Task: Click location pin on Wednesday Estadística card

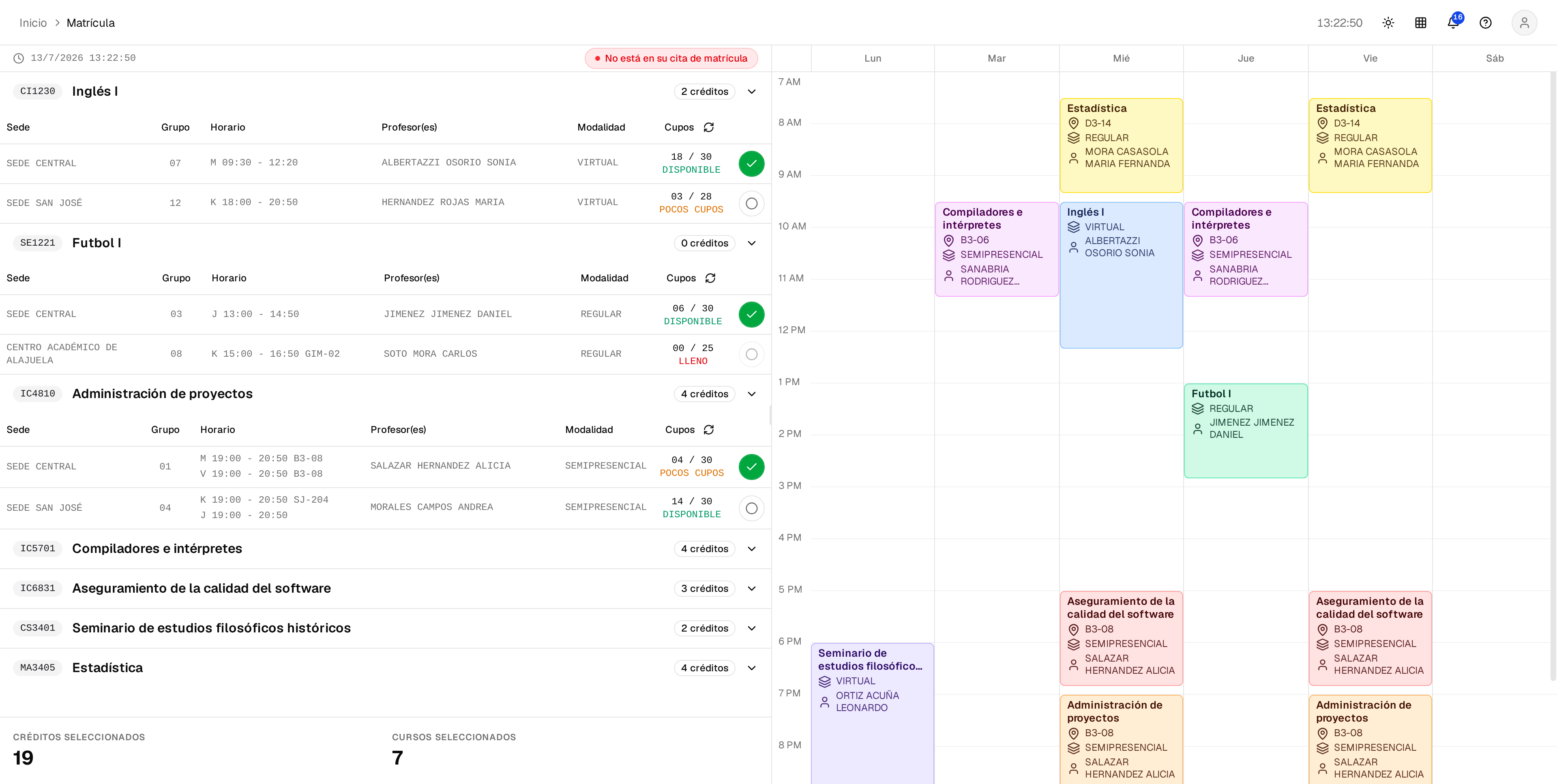Action: click(1073, 123)
